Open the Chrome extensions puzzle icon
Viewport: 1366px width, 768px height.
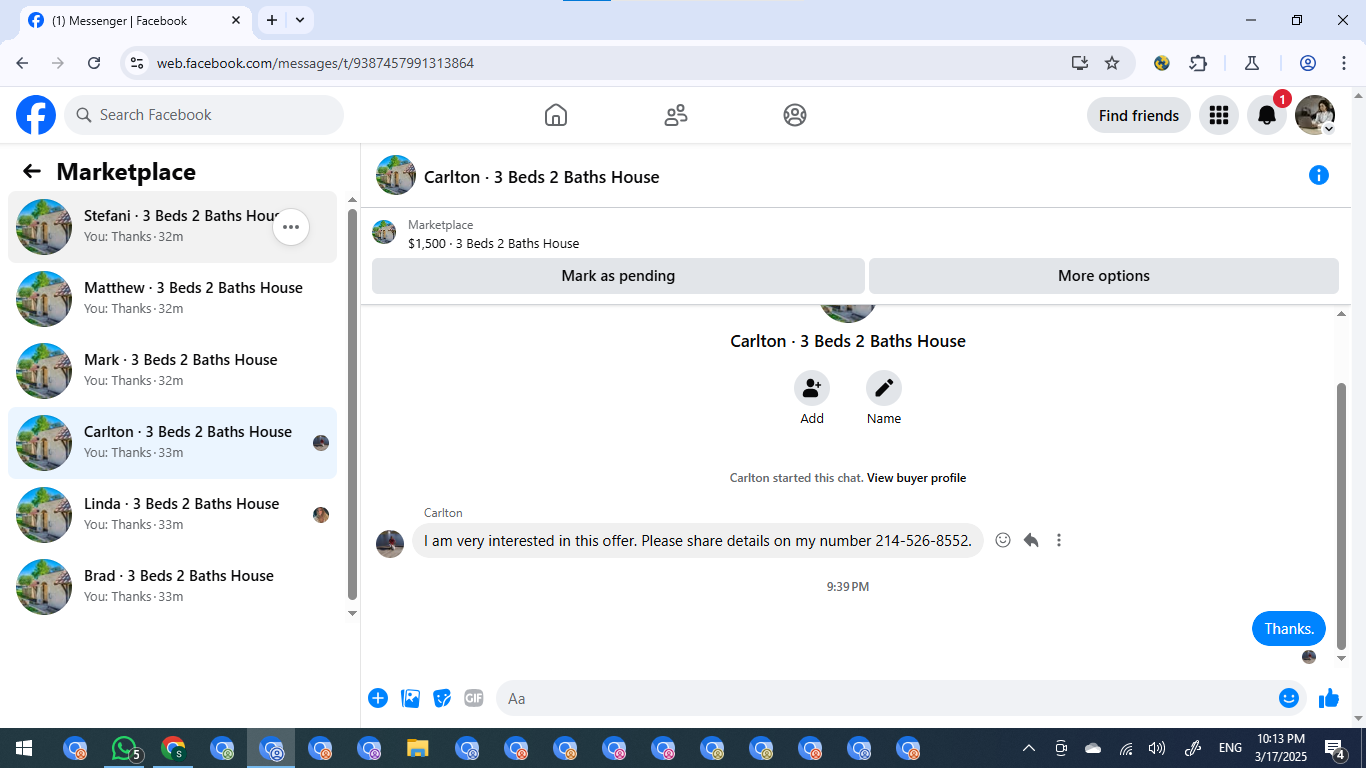click(1198, 63)
